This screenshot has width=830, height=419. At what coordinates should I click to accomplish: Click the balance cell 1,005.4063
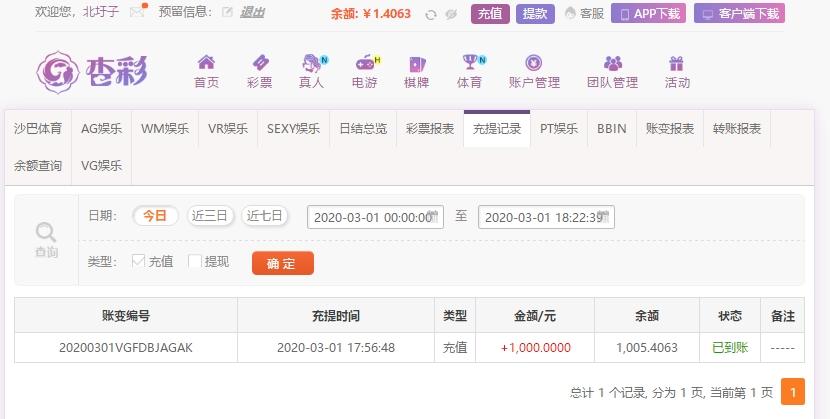647,348
